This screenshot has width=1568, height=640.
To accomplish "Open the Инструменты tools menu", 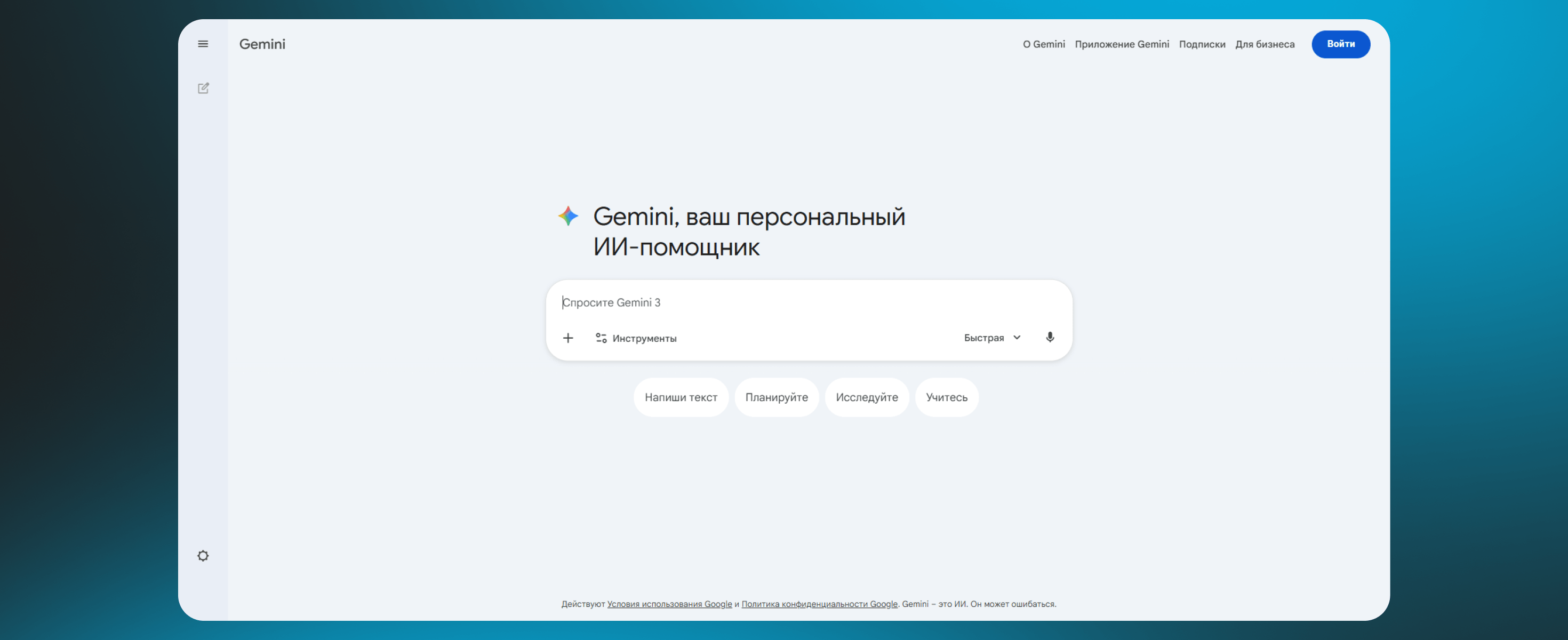I will pyautogui.click(x=643, y=338).
